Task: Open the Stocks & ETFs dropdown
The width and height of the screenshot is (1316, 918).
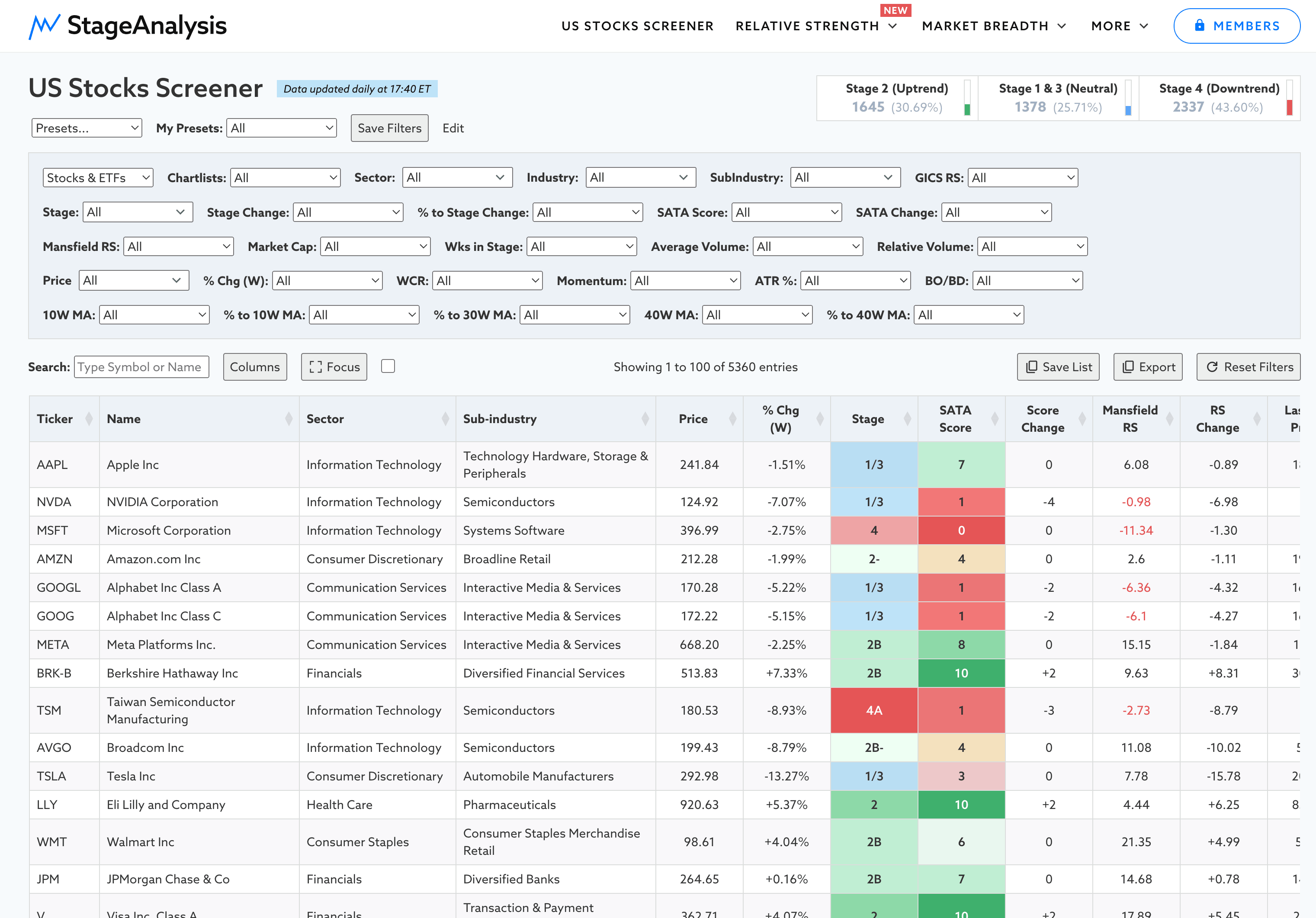Action: [x=98, y=178]
